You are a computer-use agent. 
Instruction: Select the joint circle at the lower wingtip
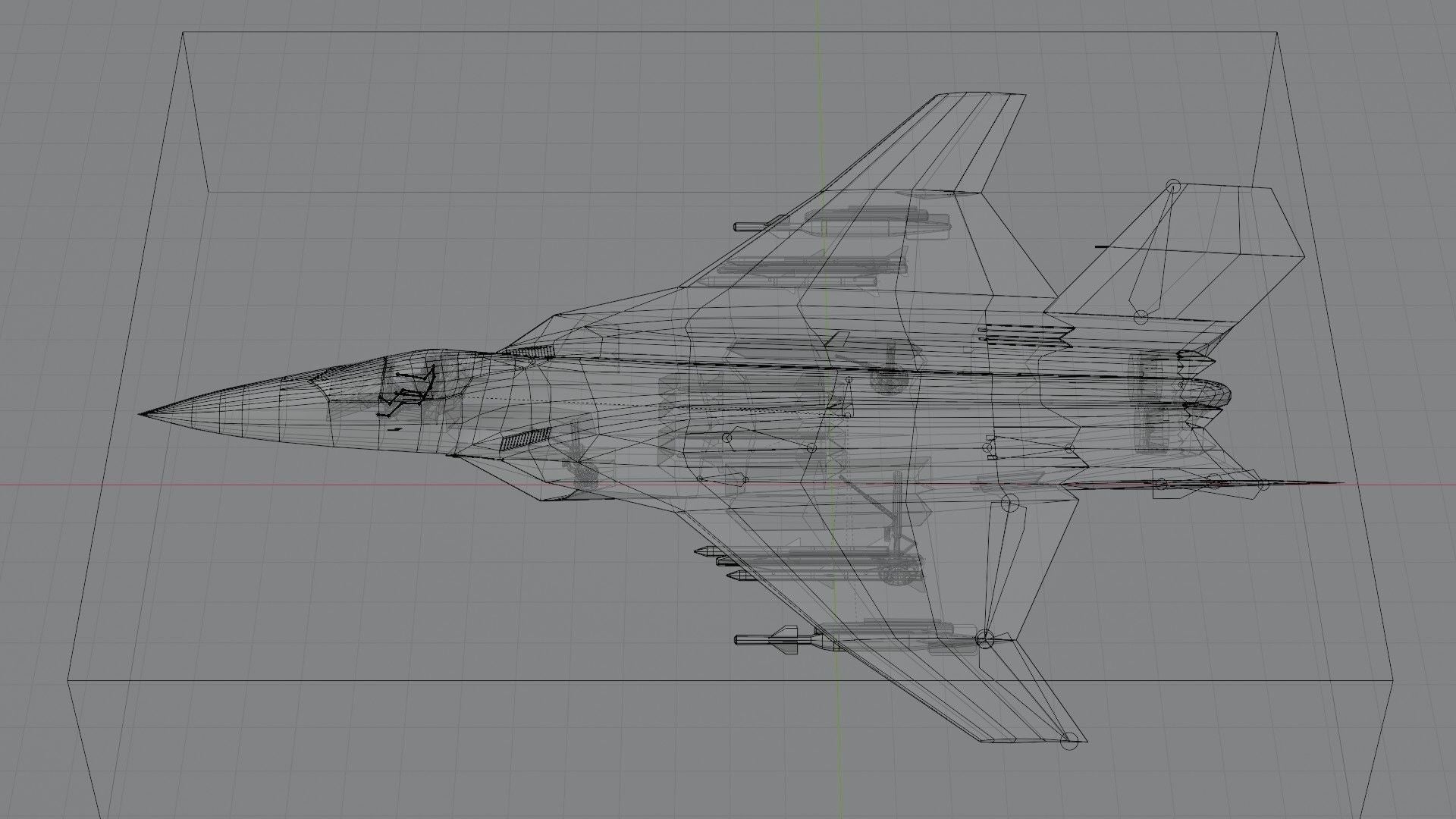point(1068,742)
